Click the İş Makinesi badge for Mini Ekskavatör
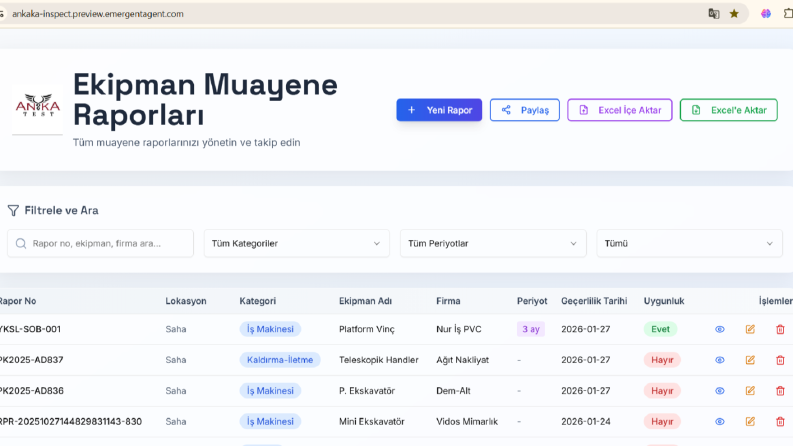The image size is (793, 446). (x=270, y=422)
